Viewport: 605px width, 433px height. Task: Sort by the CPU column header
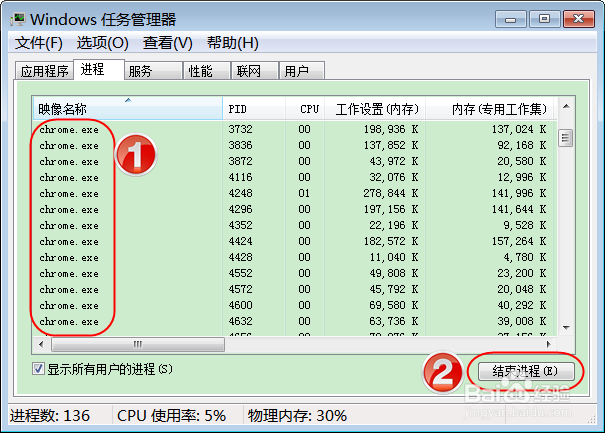tap(305, 108)
